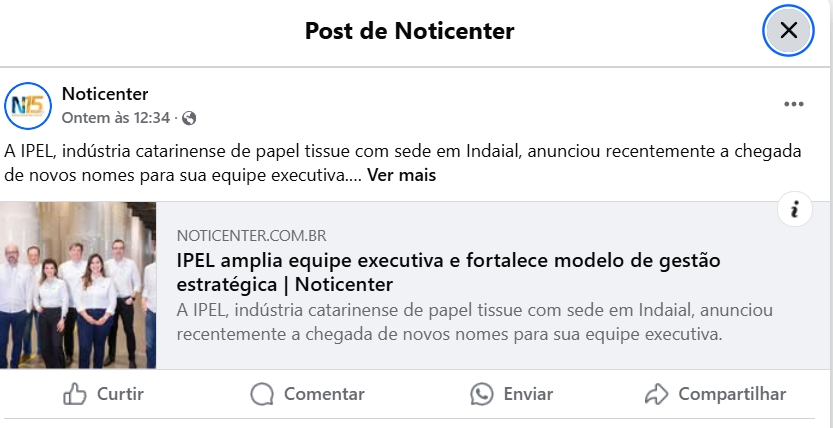Close the Post de Noticenter dialog
Viewport: 833px width, 428px height.
pos(788,30)
